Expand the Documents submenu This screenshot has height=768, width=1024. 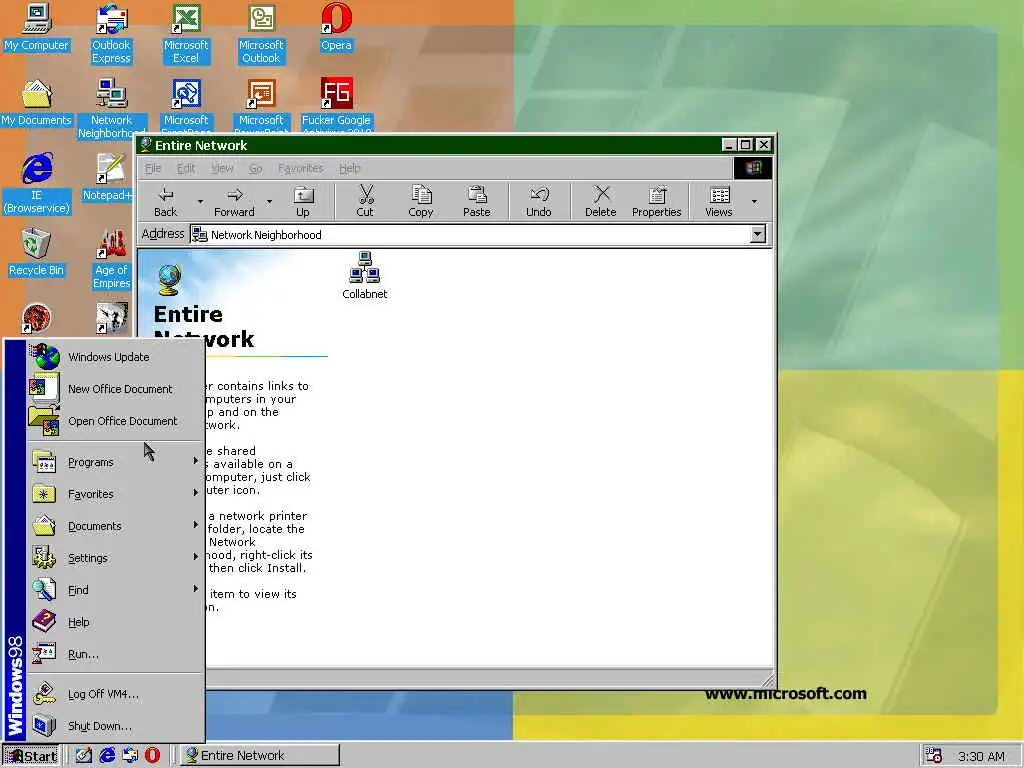(x=116, y=526)
